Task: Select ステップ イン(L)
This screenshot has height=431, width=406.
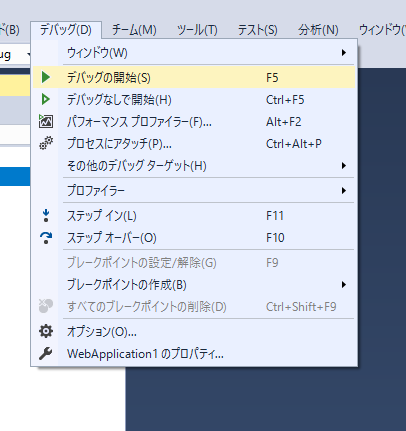Action: click(x=194, y=216)
